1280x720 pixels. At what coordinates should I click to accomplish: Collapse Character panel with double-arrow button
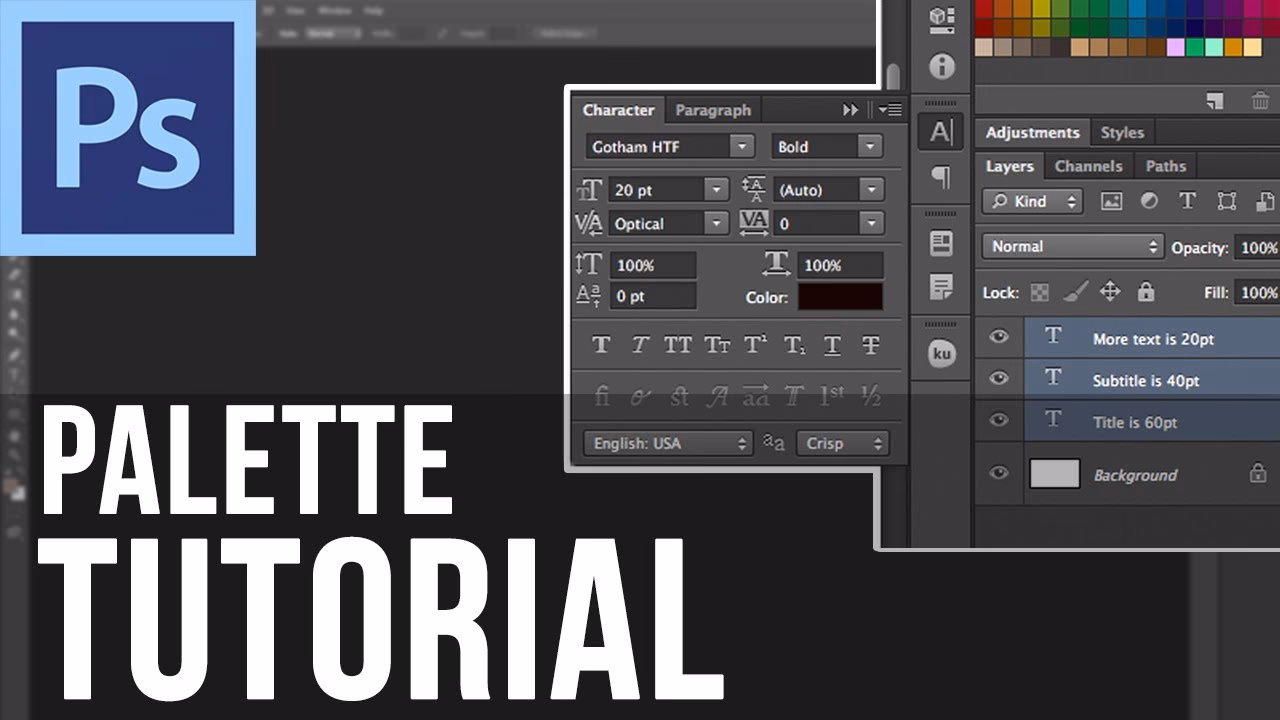(851, 110)
